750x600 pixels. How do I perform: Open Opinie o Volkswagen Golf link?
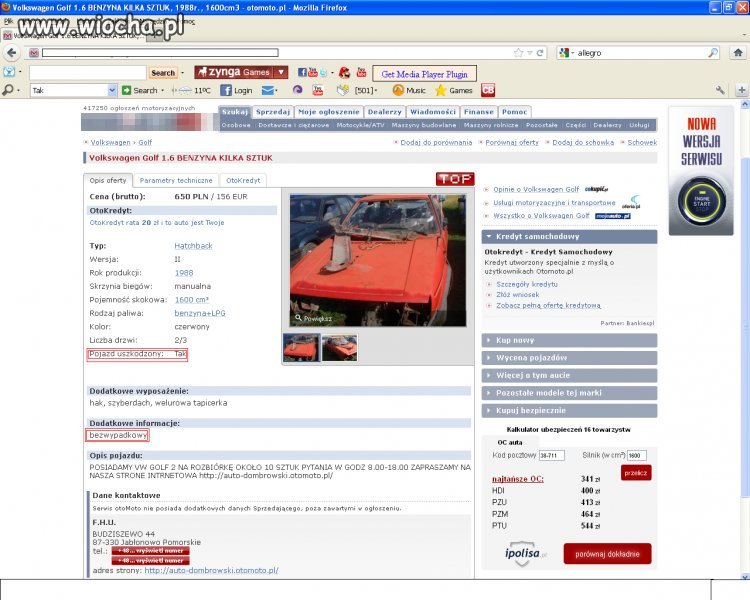pos(536,189)
